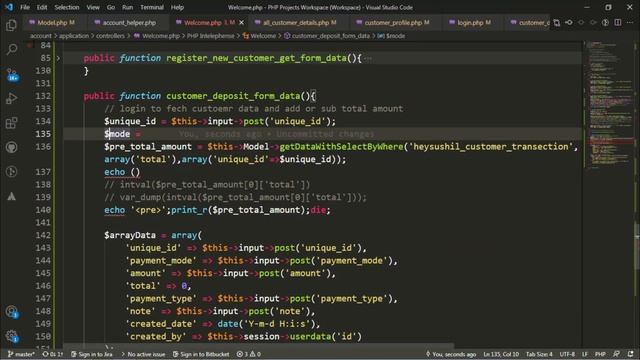
Task: Click Ln 135, Col 10 position indicator
Action: point(501,354)
